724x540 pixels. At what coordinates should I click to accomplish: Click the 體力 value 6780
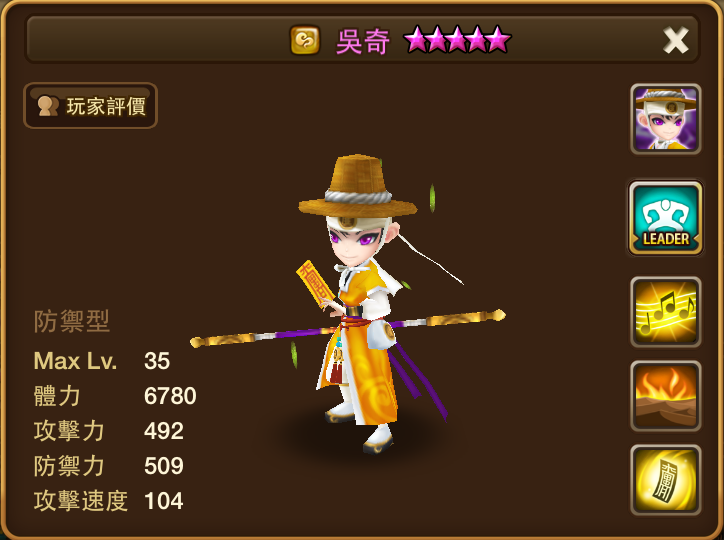pyautogui.click(x=170, y=396)
